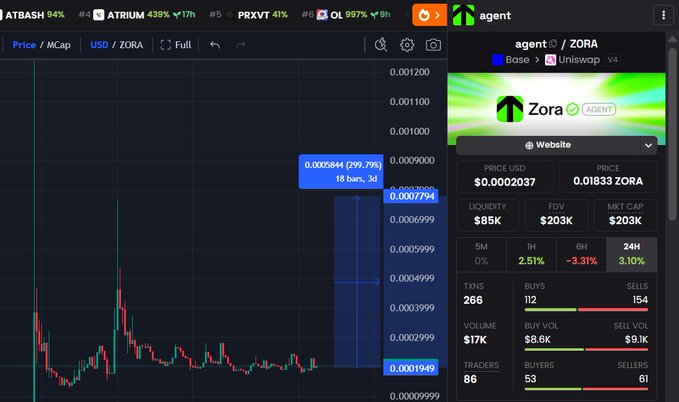Click the PRXVT token icon

pos(230,15)
